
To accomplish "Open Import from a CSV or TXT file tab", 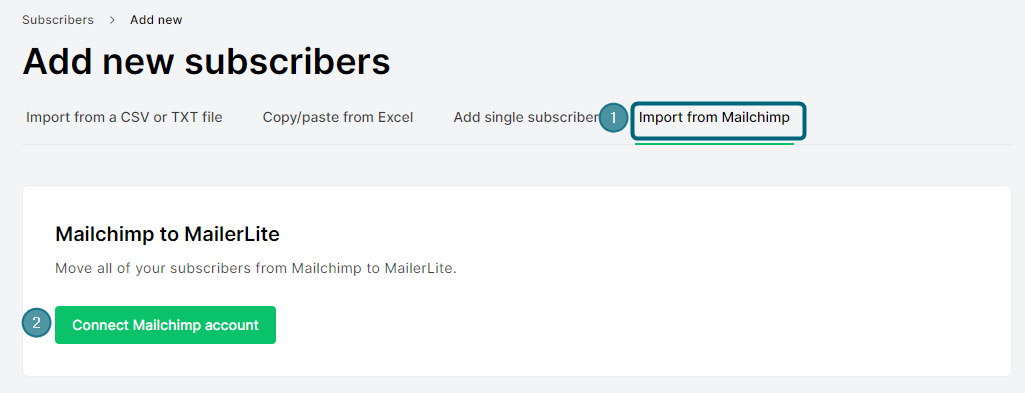I will pyautogui.click(x=124, y=118).
